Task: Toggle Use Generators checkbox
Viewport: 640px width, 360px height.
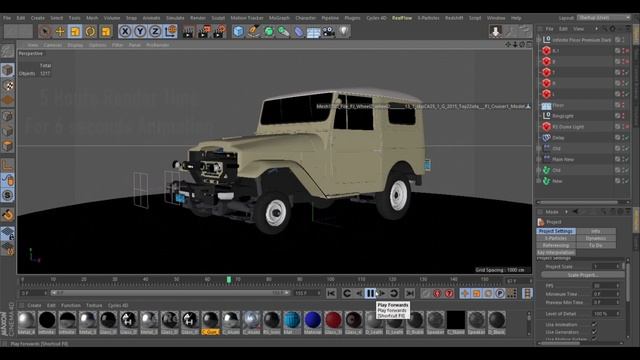Action: click(594, 332)
